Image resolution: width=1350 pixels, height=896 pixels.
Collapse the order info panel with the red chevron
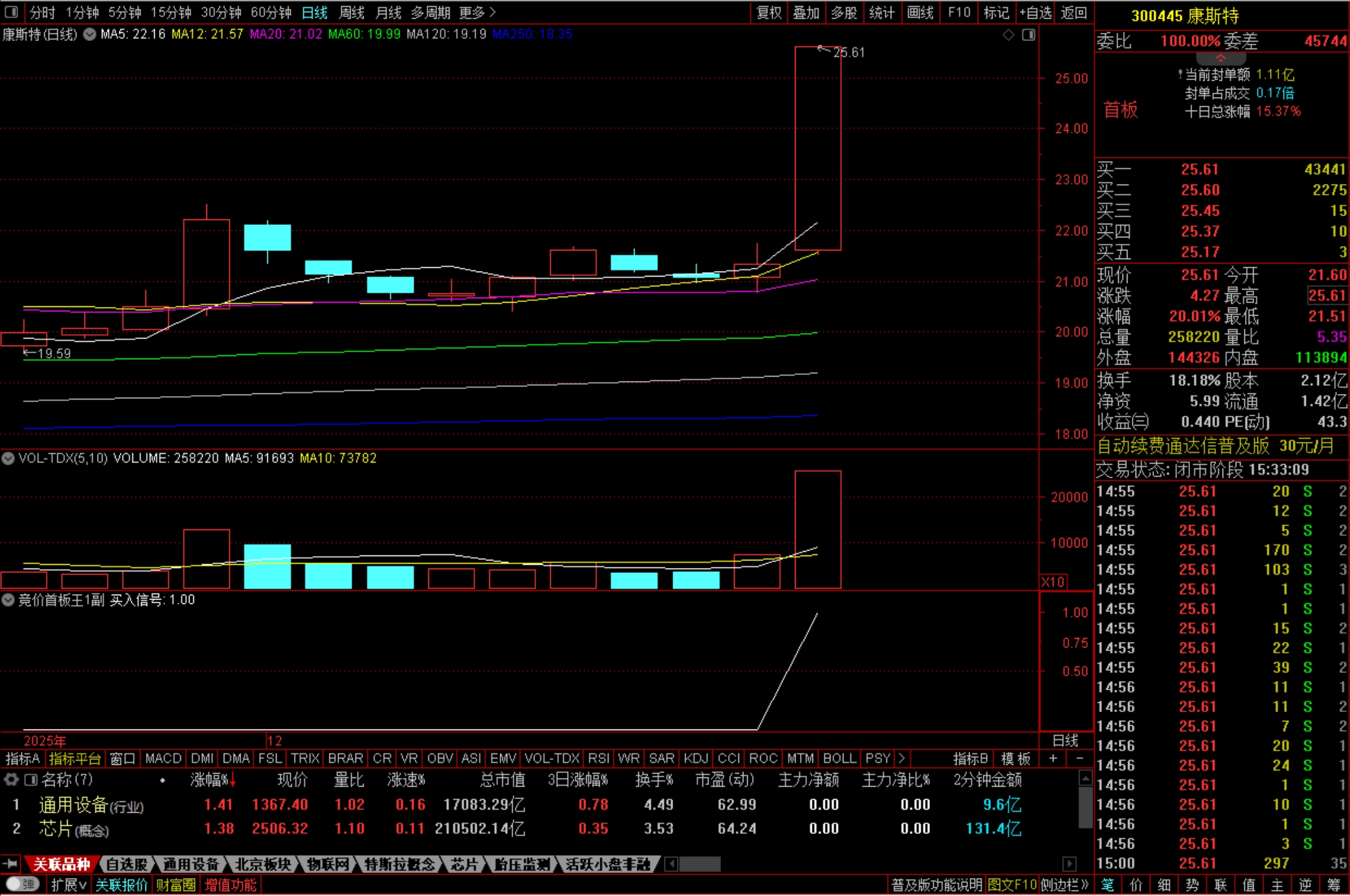coord(1220,58)
